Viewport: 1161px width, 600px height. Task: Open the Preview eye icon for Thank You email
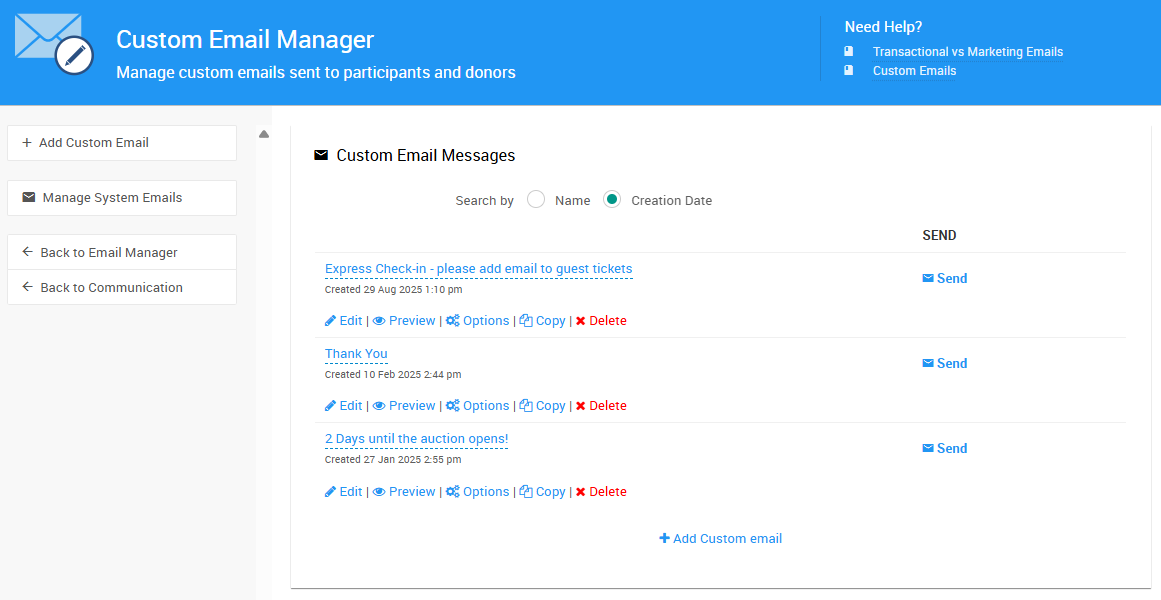(379, 405)
